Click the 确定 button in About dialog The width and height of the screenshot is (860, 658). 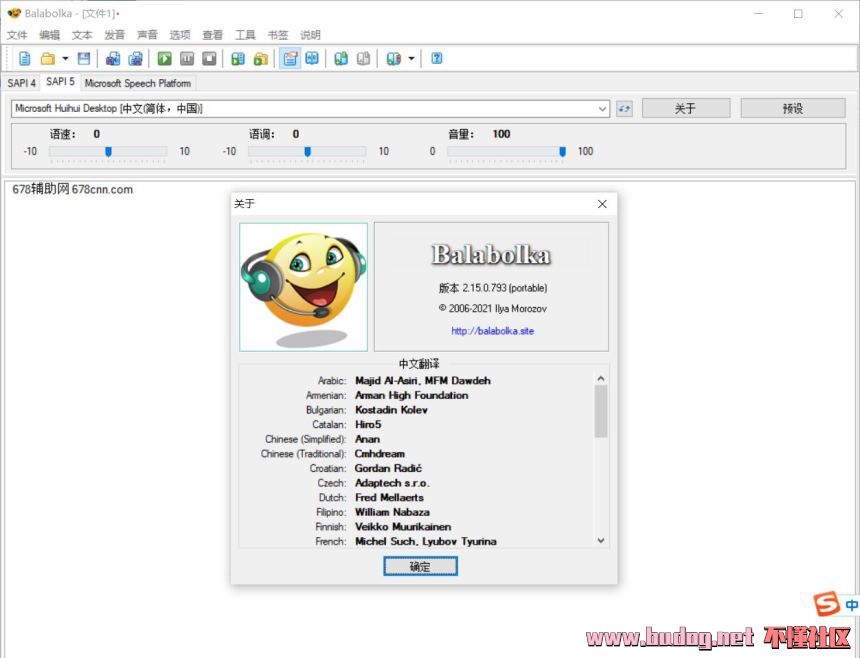pos(420,566)
